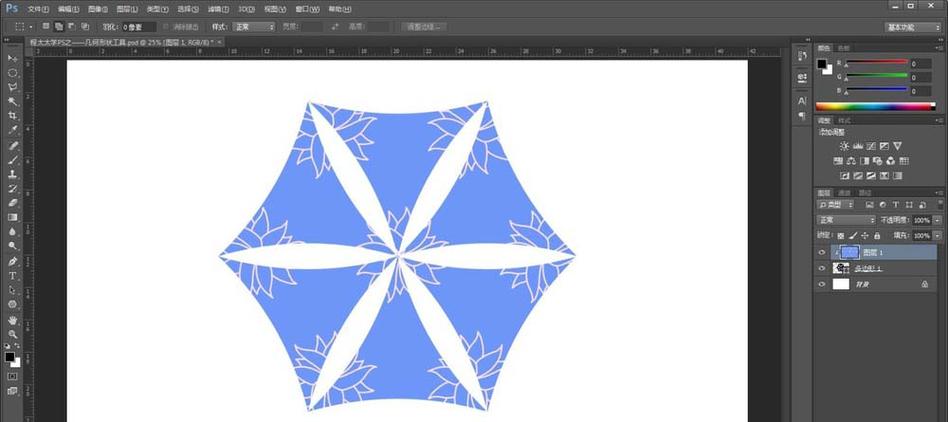Open the 文件 menu
The height and width of the screenshot is (422, 948).
(38, 8)
